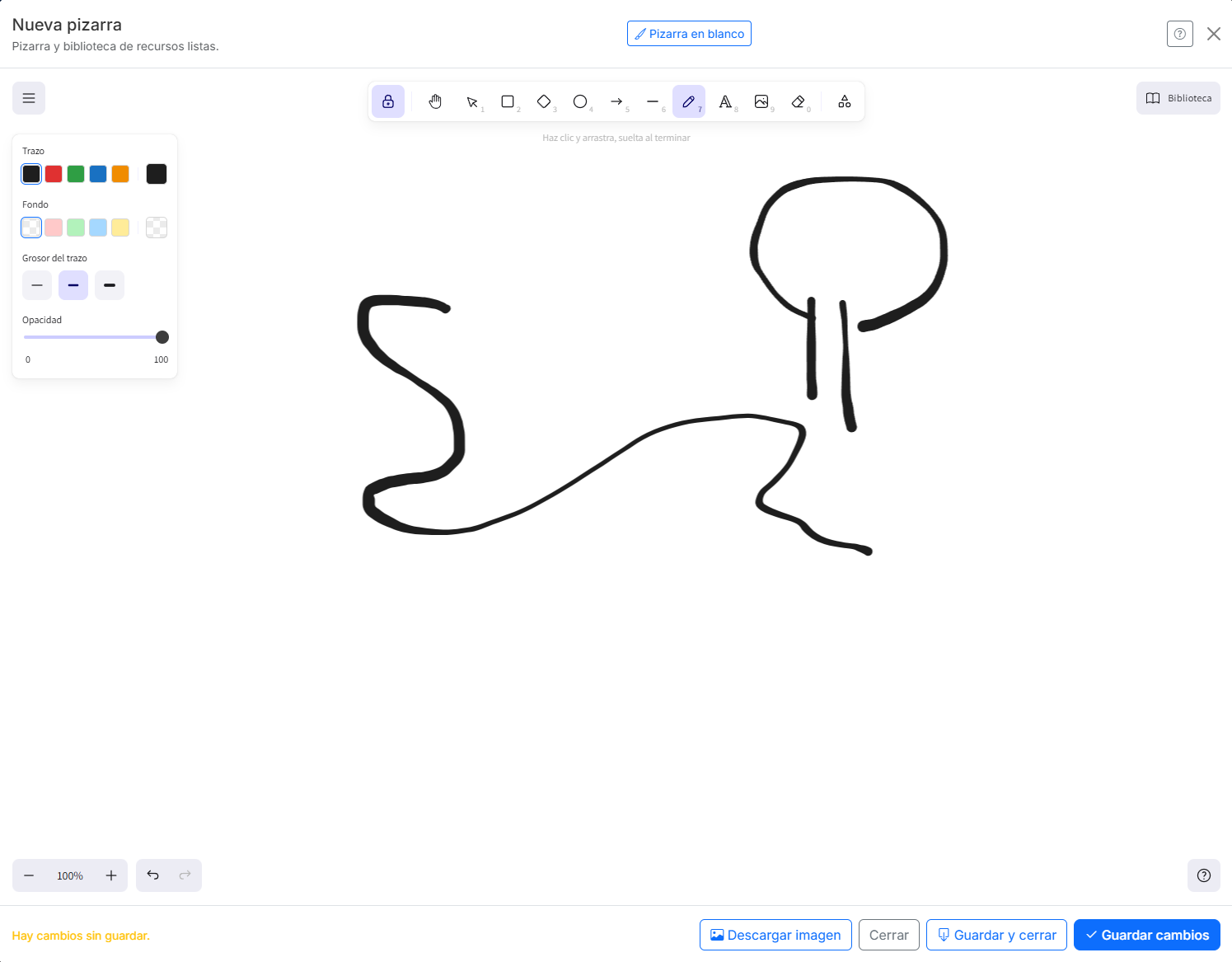
Task: Click Descargar imagen button
Action: tap(775, 935)
